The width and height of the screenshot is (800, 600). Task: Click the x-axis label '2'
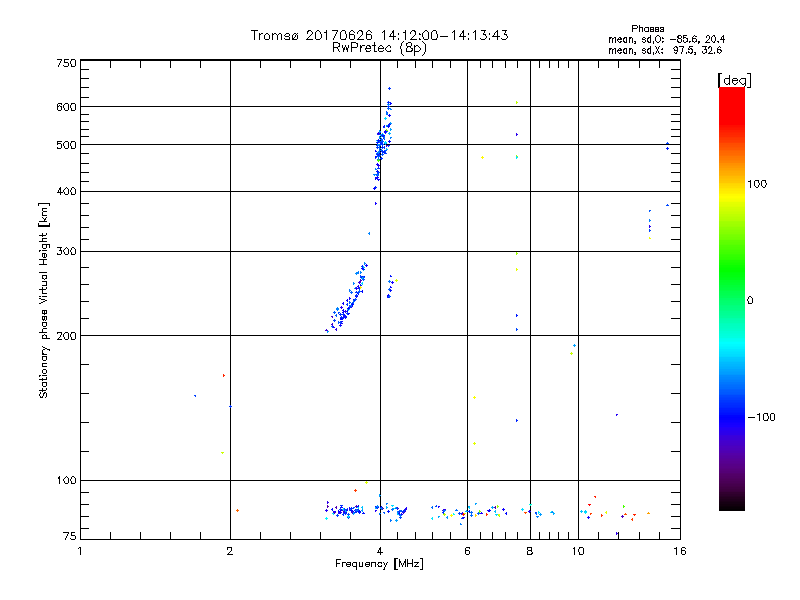(230, 551)
